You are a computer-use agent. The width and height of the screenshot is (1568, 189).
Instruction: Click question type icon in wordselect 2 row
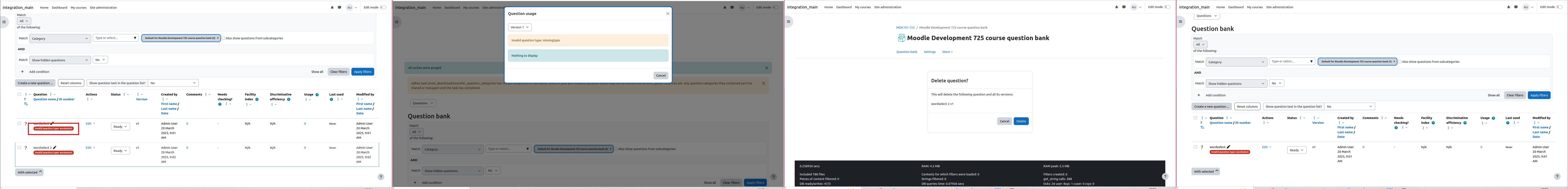point(26,148)
